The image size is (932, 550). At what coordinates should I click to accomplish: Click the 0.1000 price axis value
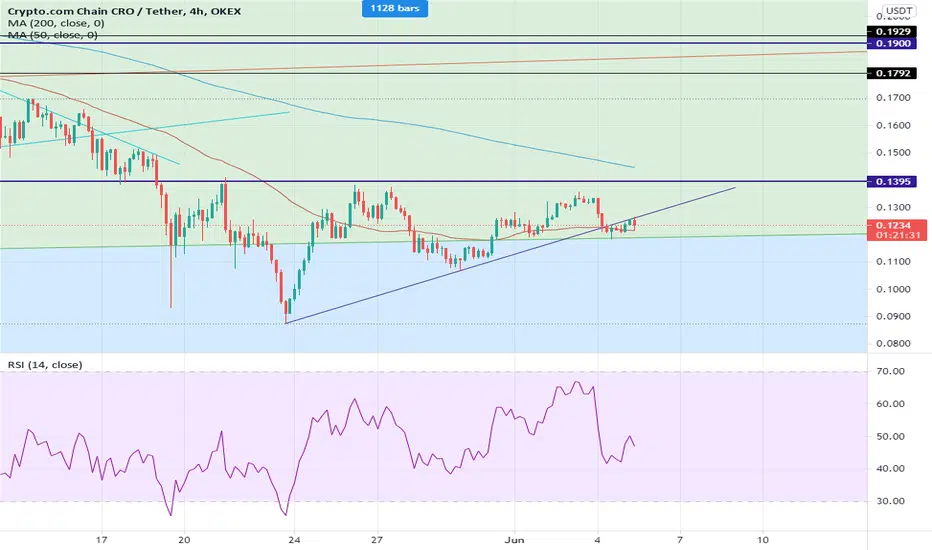pos(893,290)
